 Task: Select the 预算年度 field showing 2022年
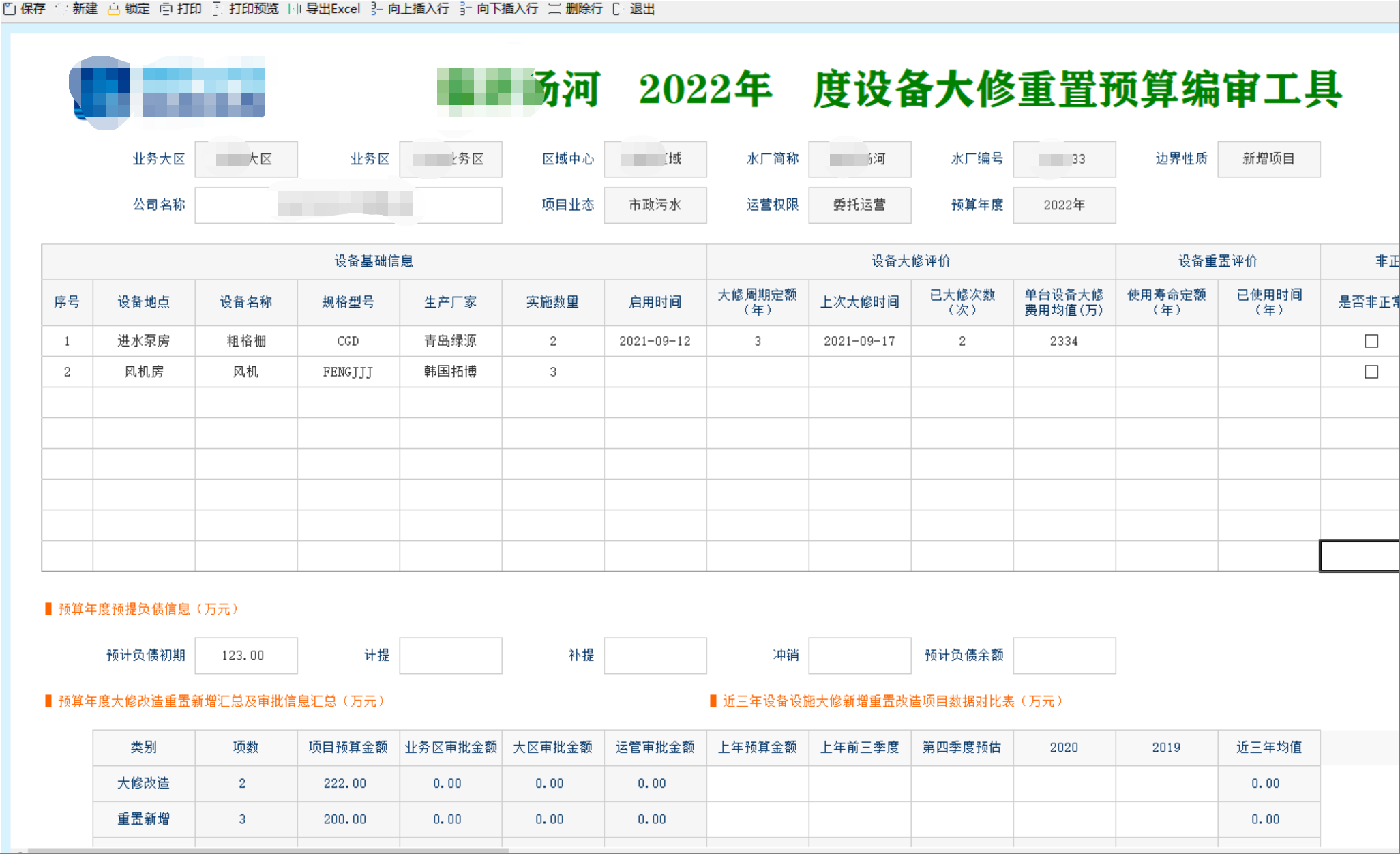point(1064,205)
